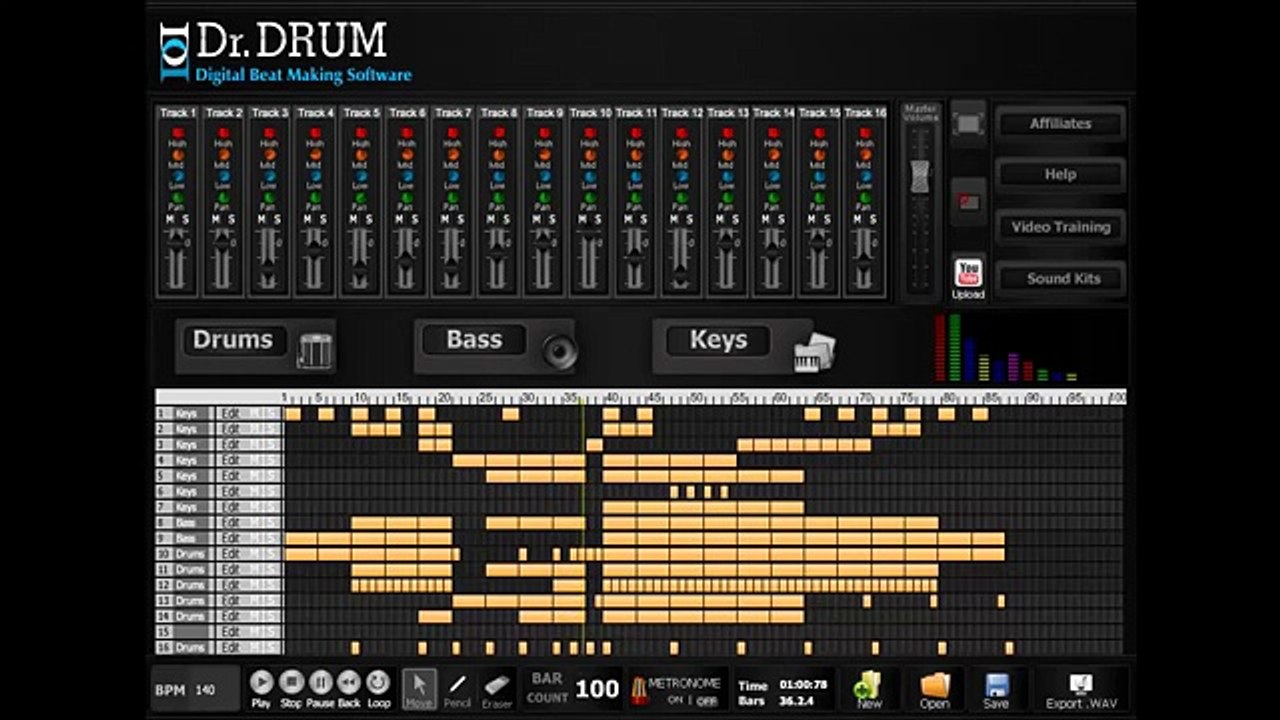This screenshot has width=1280, height=720.
Task: Export the song as .WAV
Action: click(x=1081, y=690)
